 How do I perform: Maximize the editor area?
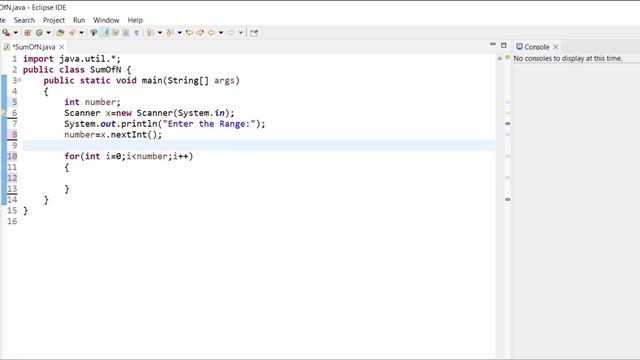point(504,45)
